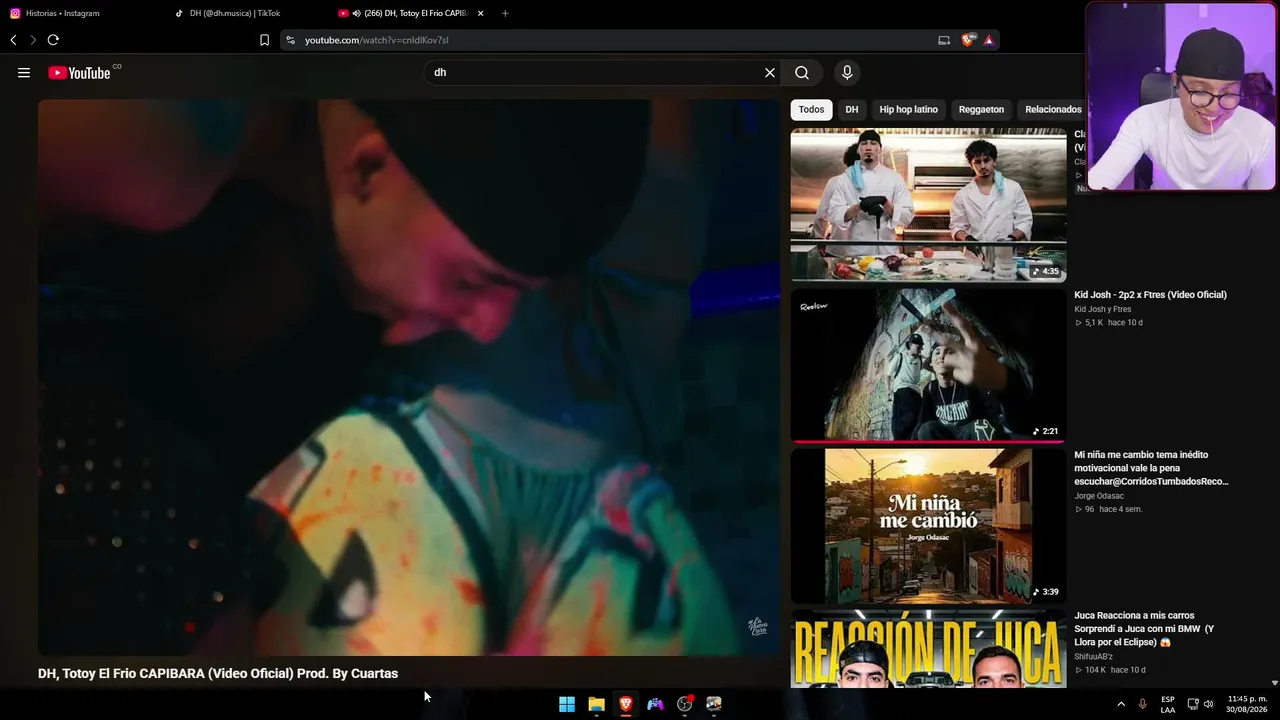This screenshot has height=720, width=1280.
Task: Go forward with the browser forward arrow
Action: point(32,40)
